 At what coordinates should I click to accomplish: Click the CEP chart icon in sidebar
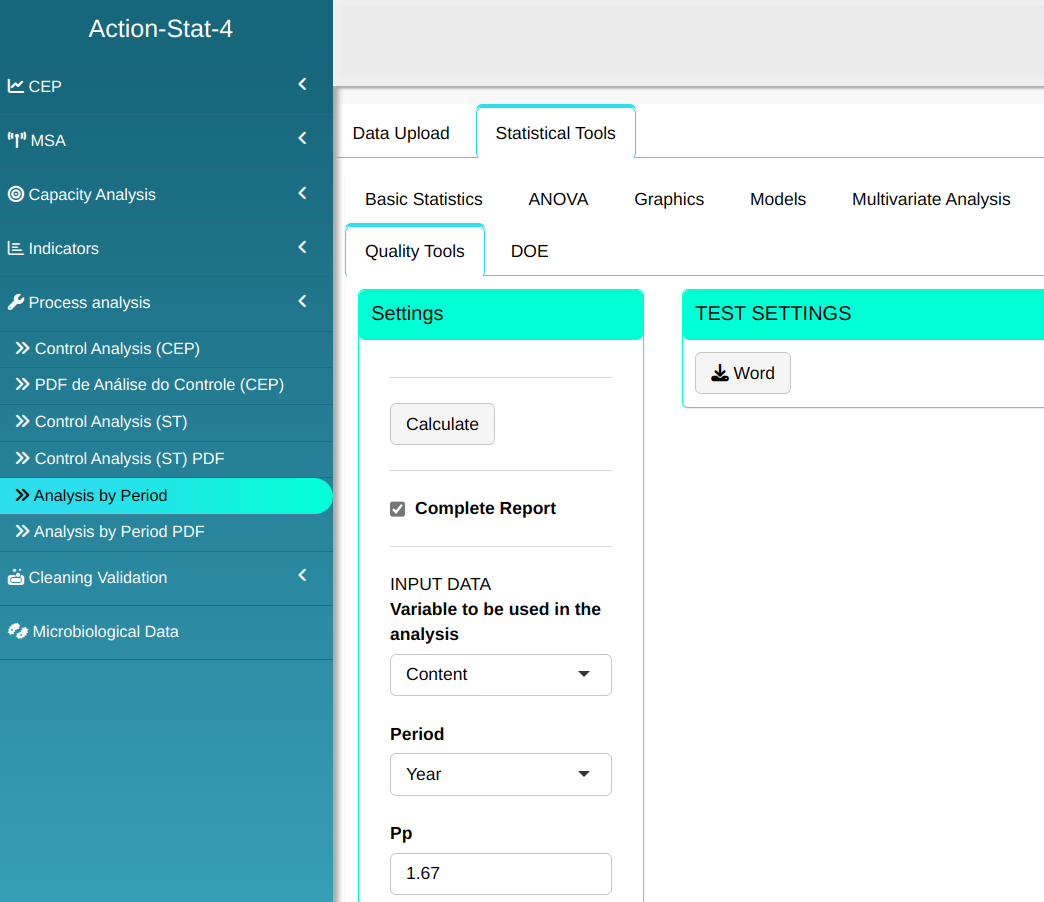16,86
